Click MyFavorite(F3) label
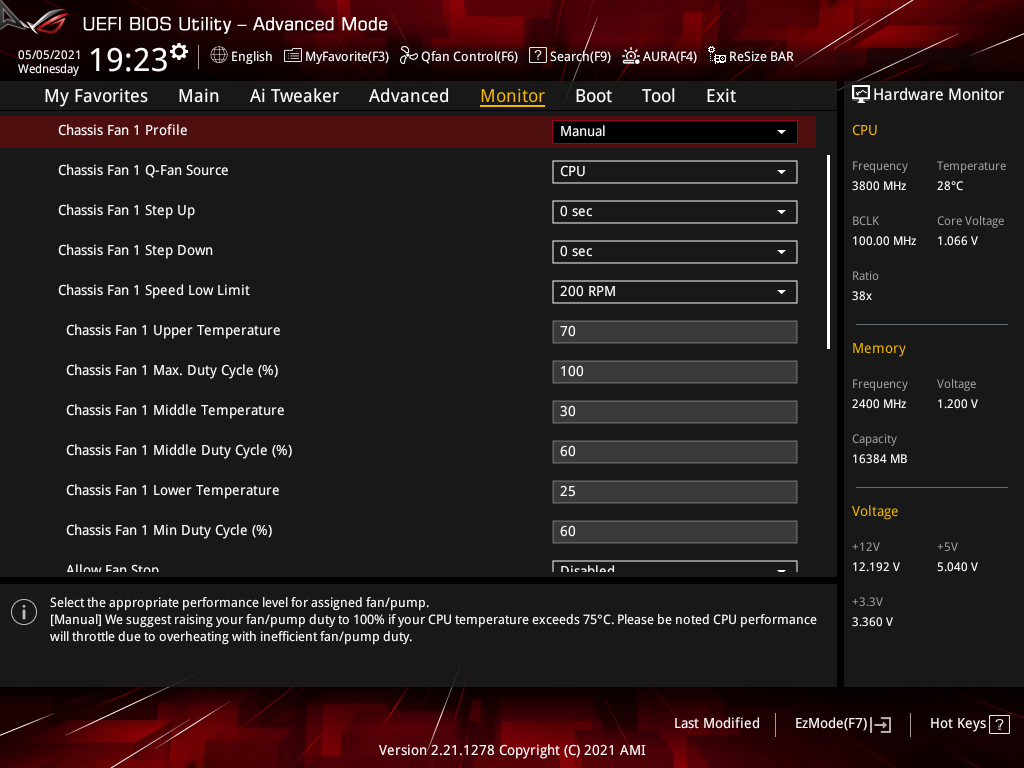1024x768 pixels. [x=347, y=57]
